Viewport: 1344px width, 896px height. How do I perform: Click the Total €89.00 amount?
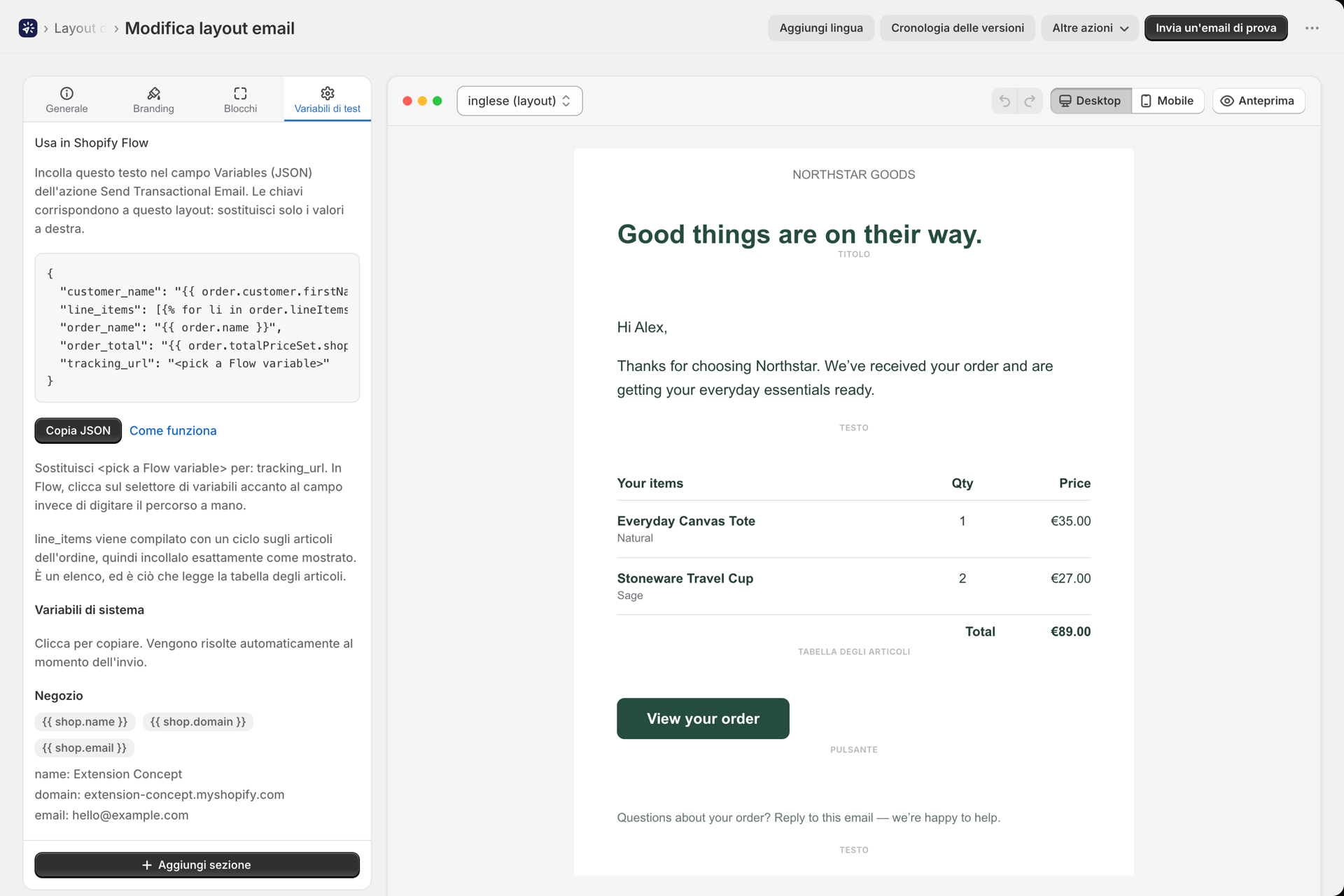[x=1070, y=631]
